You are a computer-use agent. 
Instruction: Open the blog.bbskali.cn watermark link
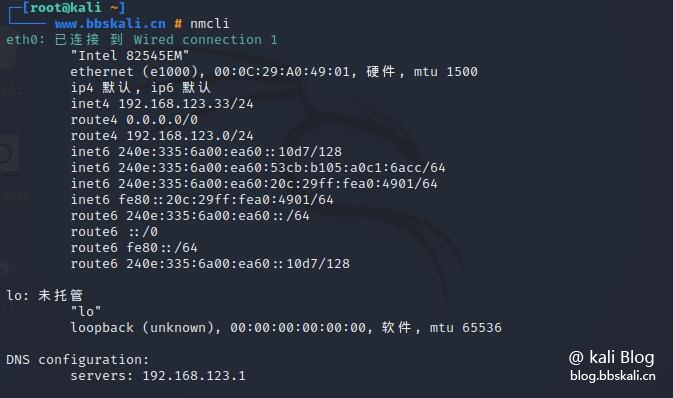point(612,376)
